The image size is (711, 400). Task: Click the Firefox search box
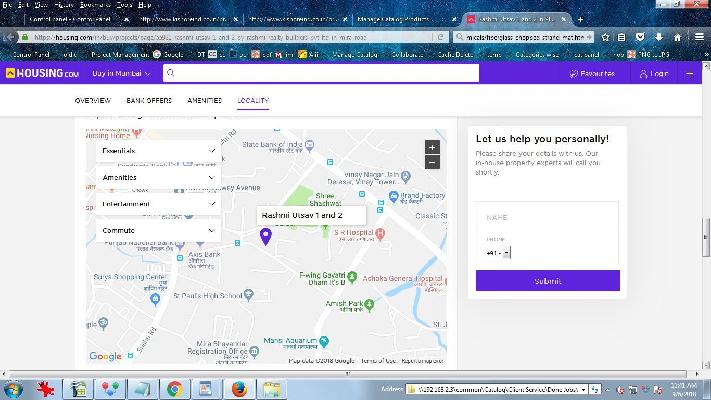pos(524,38)
